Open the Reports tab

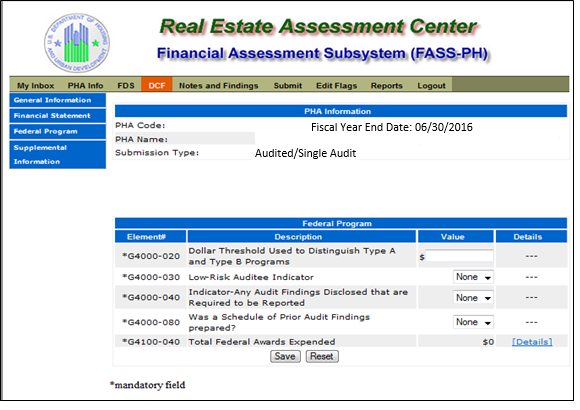coord(387,85)
